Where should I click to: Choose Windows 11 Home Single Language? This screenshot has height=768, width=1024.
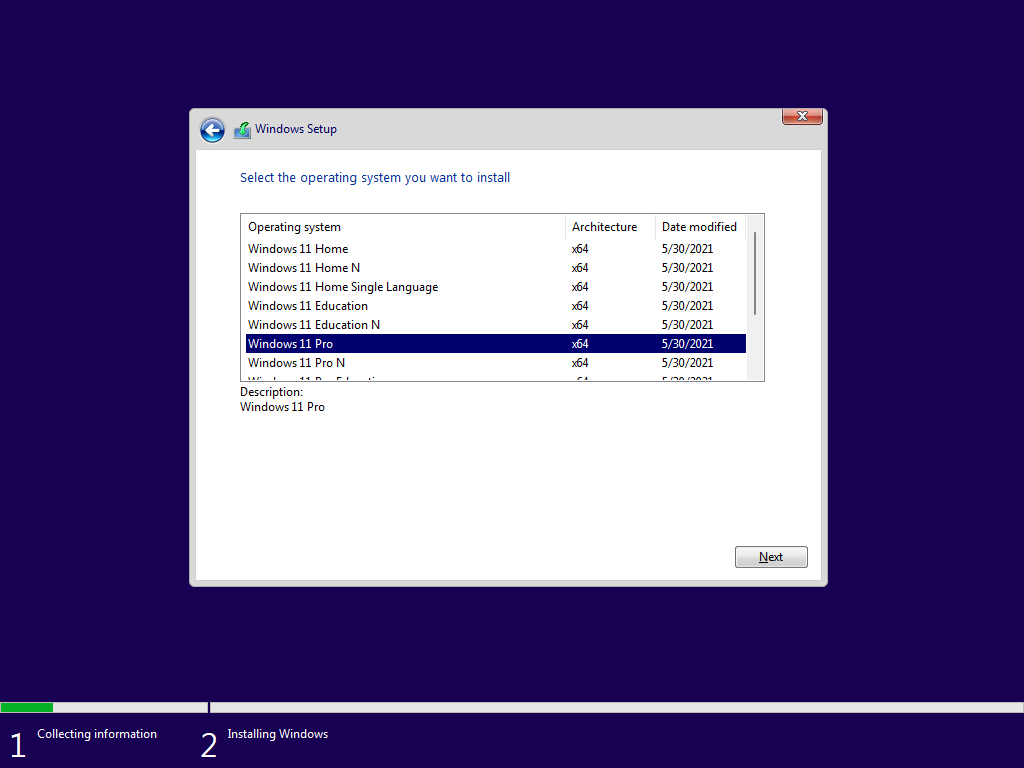click(343, 287)
